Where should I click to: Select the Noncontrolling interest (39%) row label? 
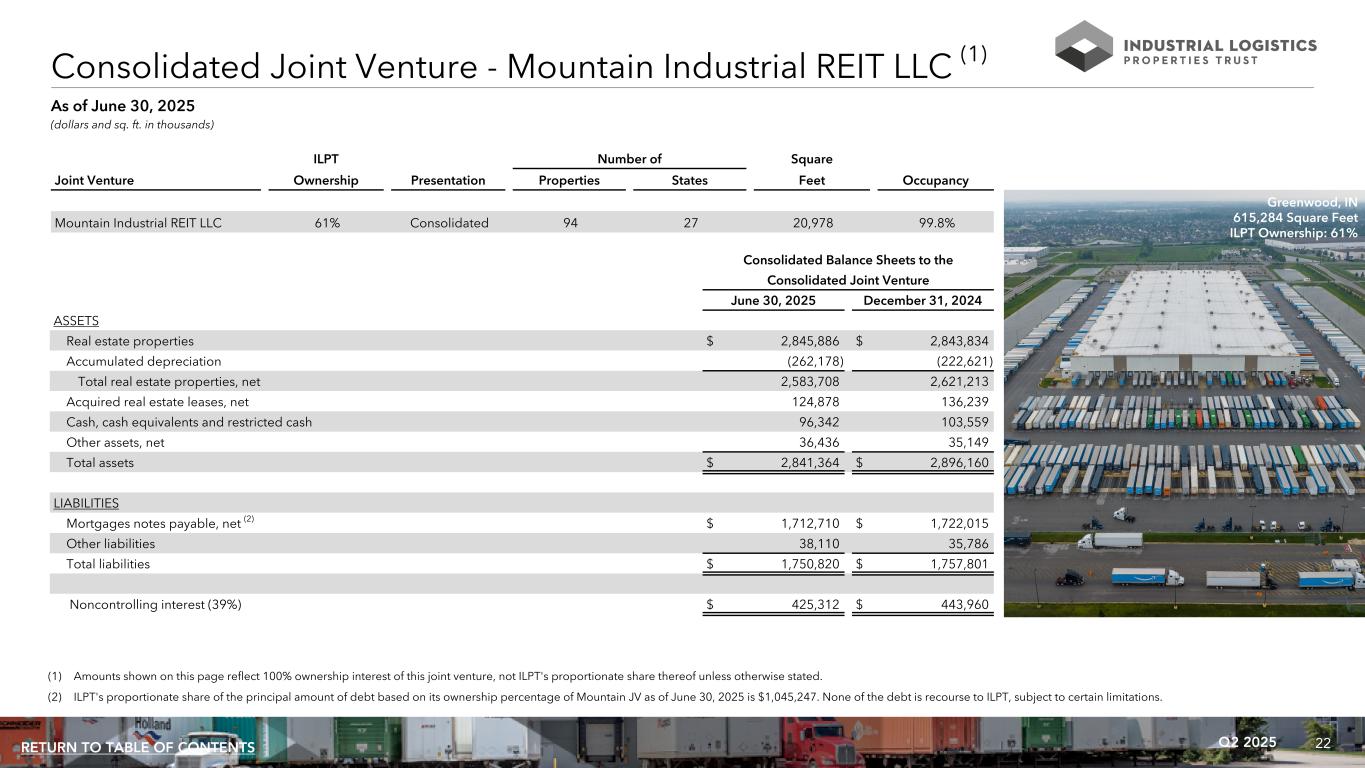pos(155,604)
